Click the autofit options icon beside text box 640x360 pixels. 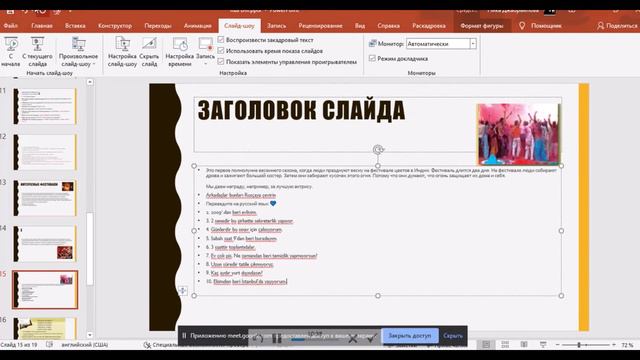coord(182,290)
